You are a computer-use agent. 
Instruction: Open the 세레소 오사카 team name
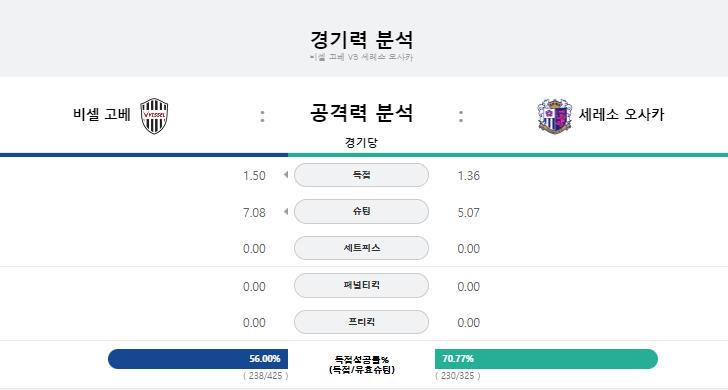pyautogui.click(x=622, y=114)
